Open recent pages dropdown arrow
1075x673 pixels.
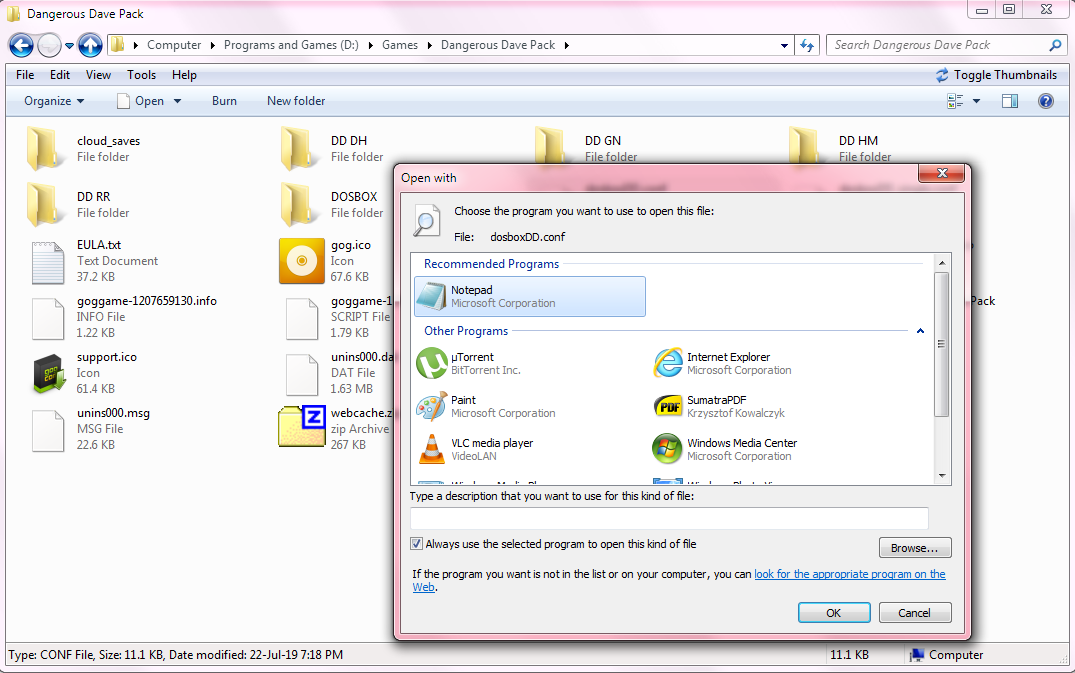pos(69,46)
